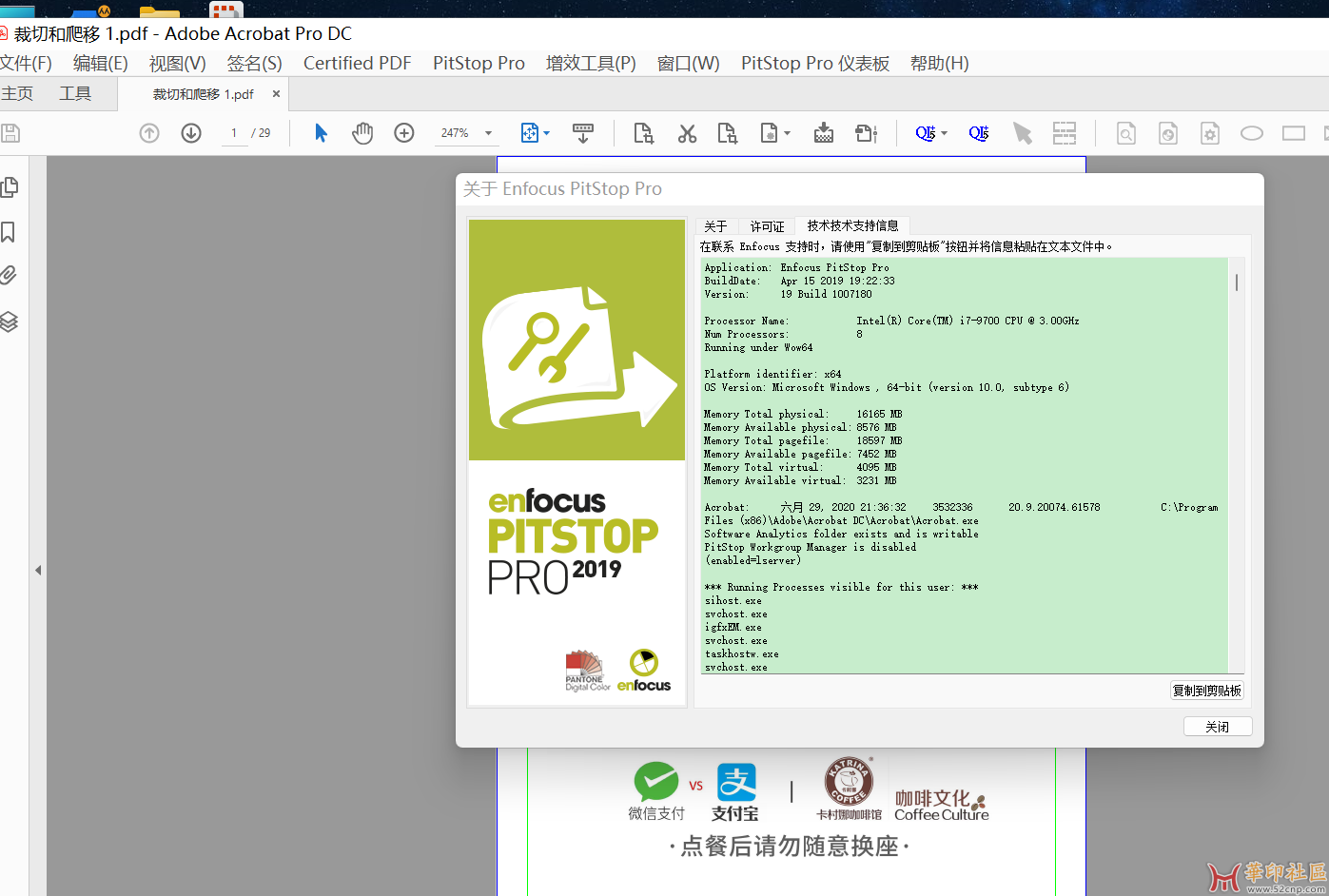Image resolution: width=1329 pixels, height=896 pixels.
Task: Open the 增效工具(P) menu
Action: pyautogui.click(x=591, y=63)
